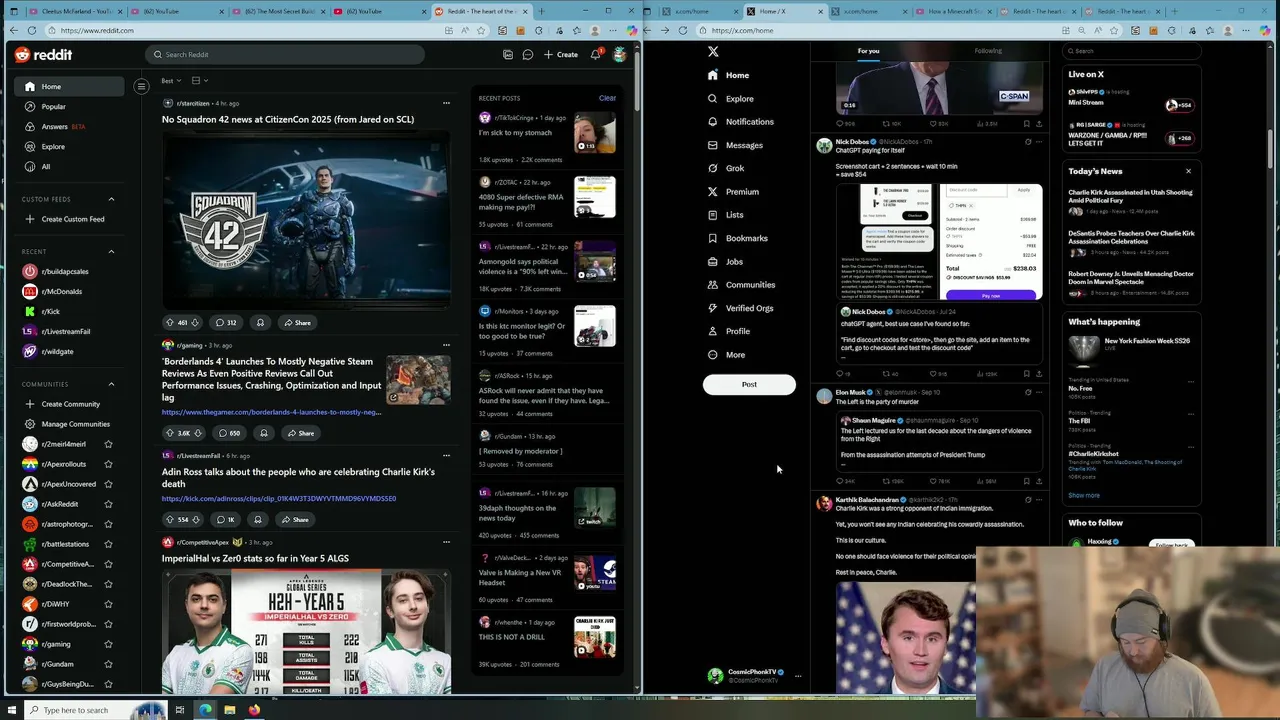1280x720 pixels.
Task: Collapse the Recent section
Action: tap(111, 251)
